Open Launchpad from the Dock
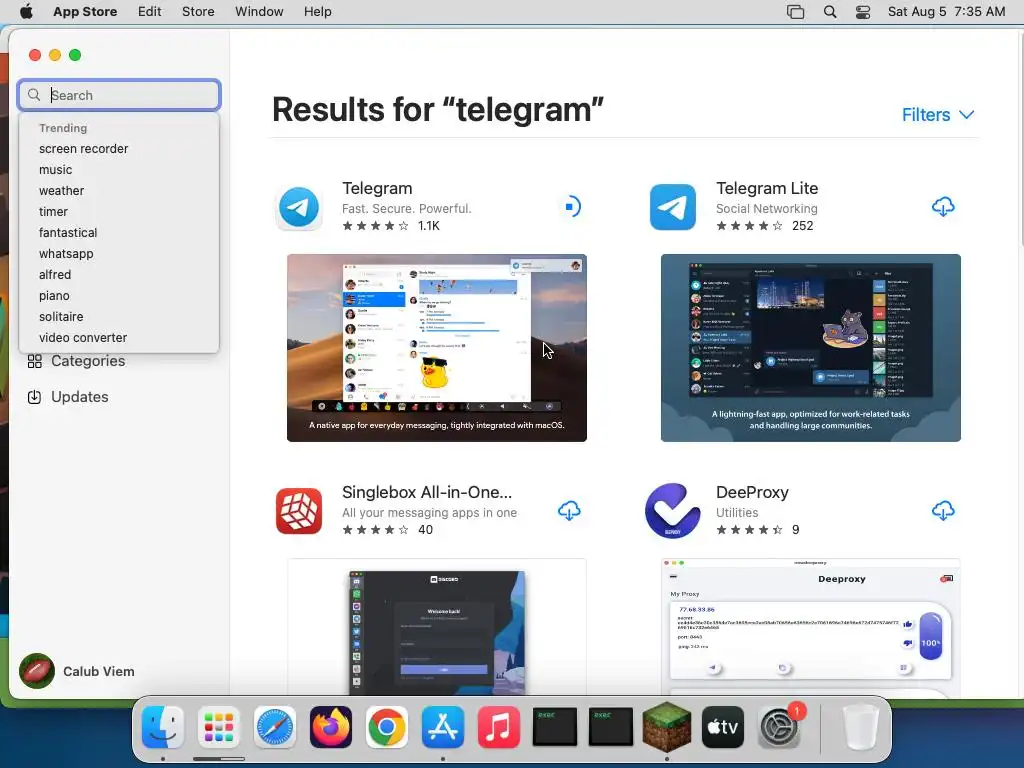This screenshot has height=768, width=1024. (219, 727)
